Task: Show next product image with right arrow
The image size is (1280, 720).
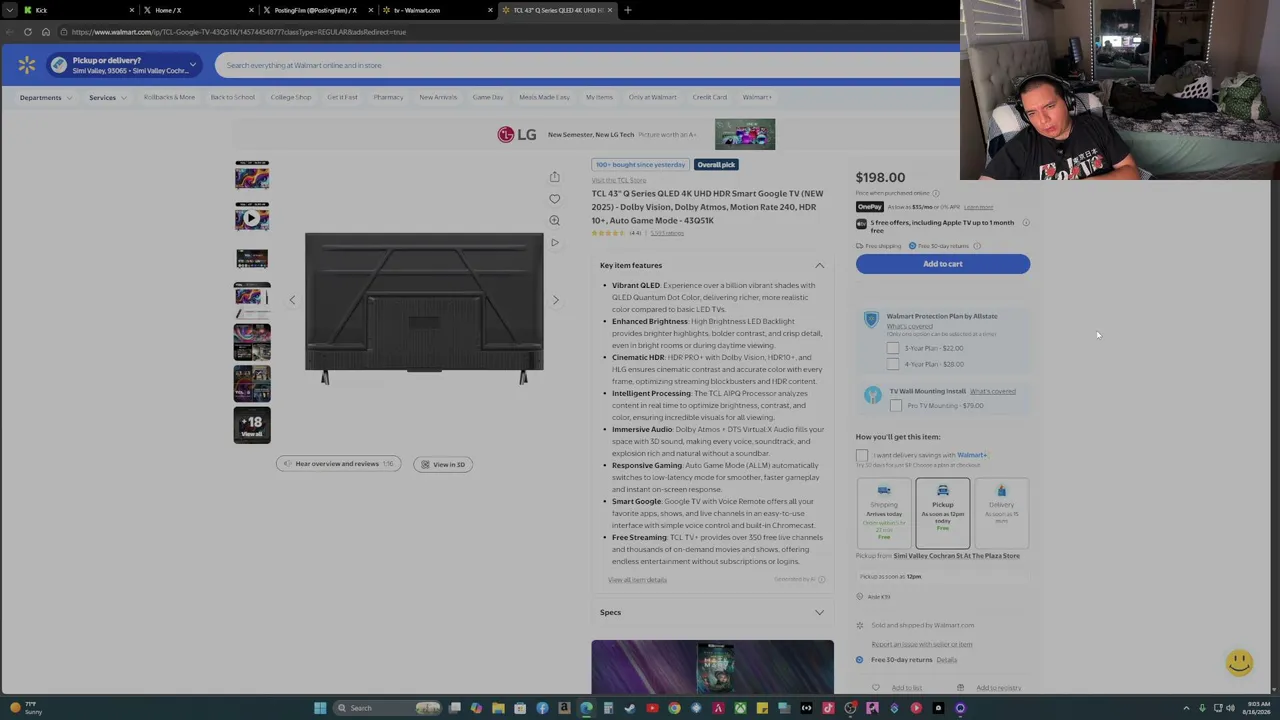Action: 556,300
